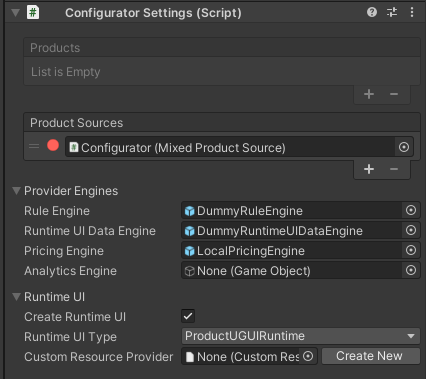Click the Runtime UI Data Engine label
This screenshot has height=379, width=426.
pos(90,231)
